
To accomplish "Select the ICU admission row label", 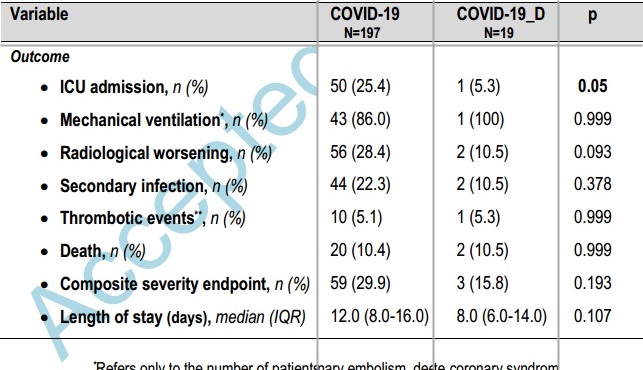I will (134, 87).
